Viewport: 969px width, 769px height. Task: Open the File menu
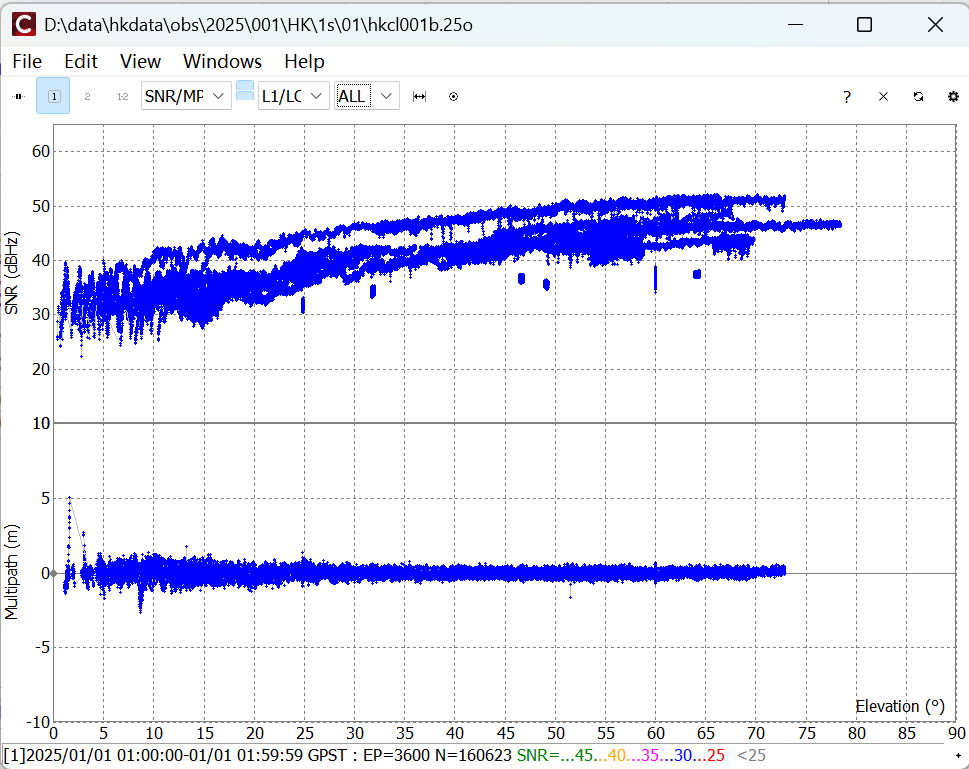tap(27, 61)
